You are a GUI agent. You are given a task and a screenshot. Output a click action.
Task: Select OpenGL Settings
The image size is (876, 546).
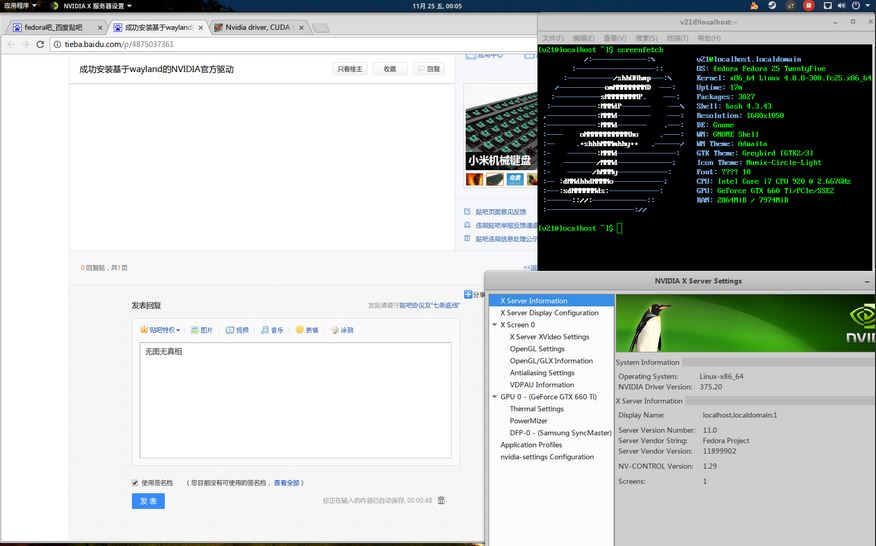(537, 349)
